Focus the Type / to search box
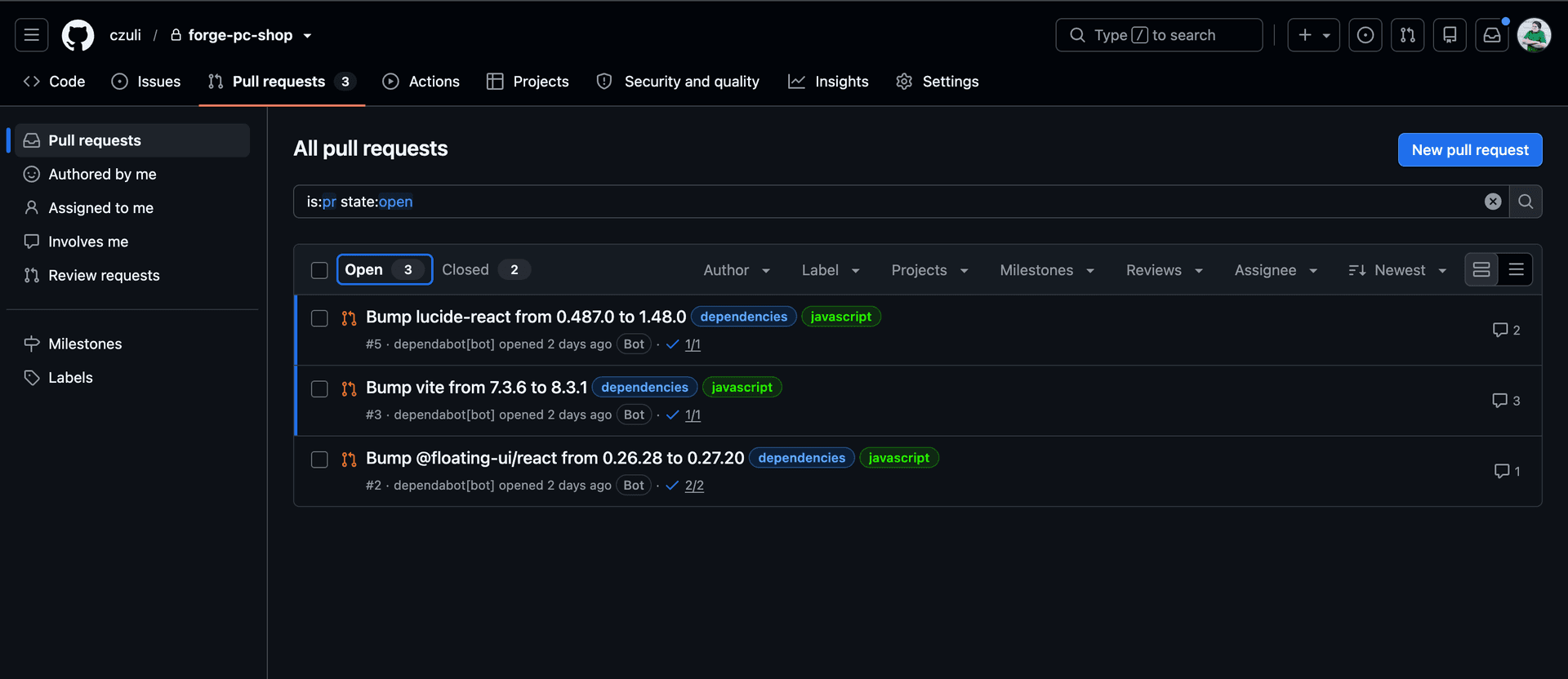 click(1159, 35)
